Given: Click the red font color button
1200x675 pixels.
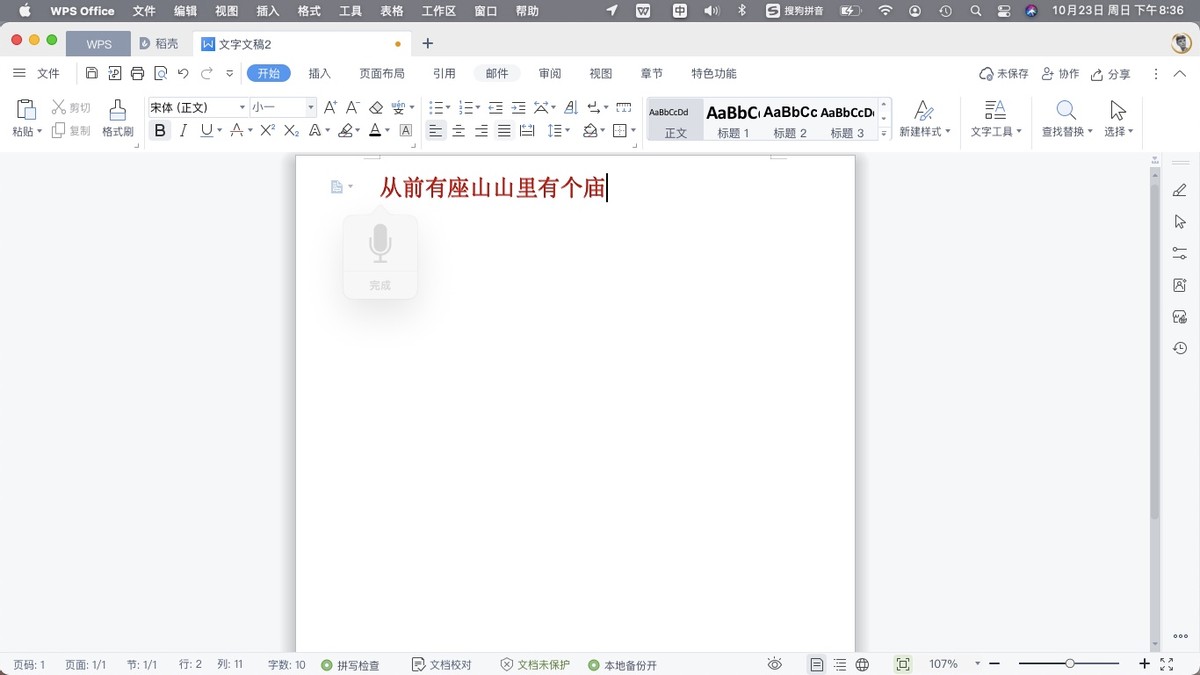Looking at the screenshot, I should coord(375,131).
